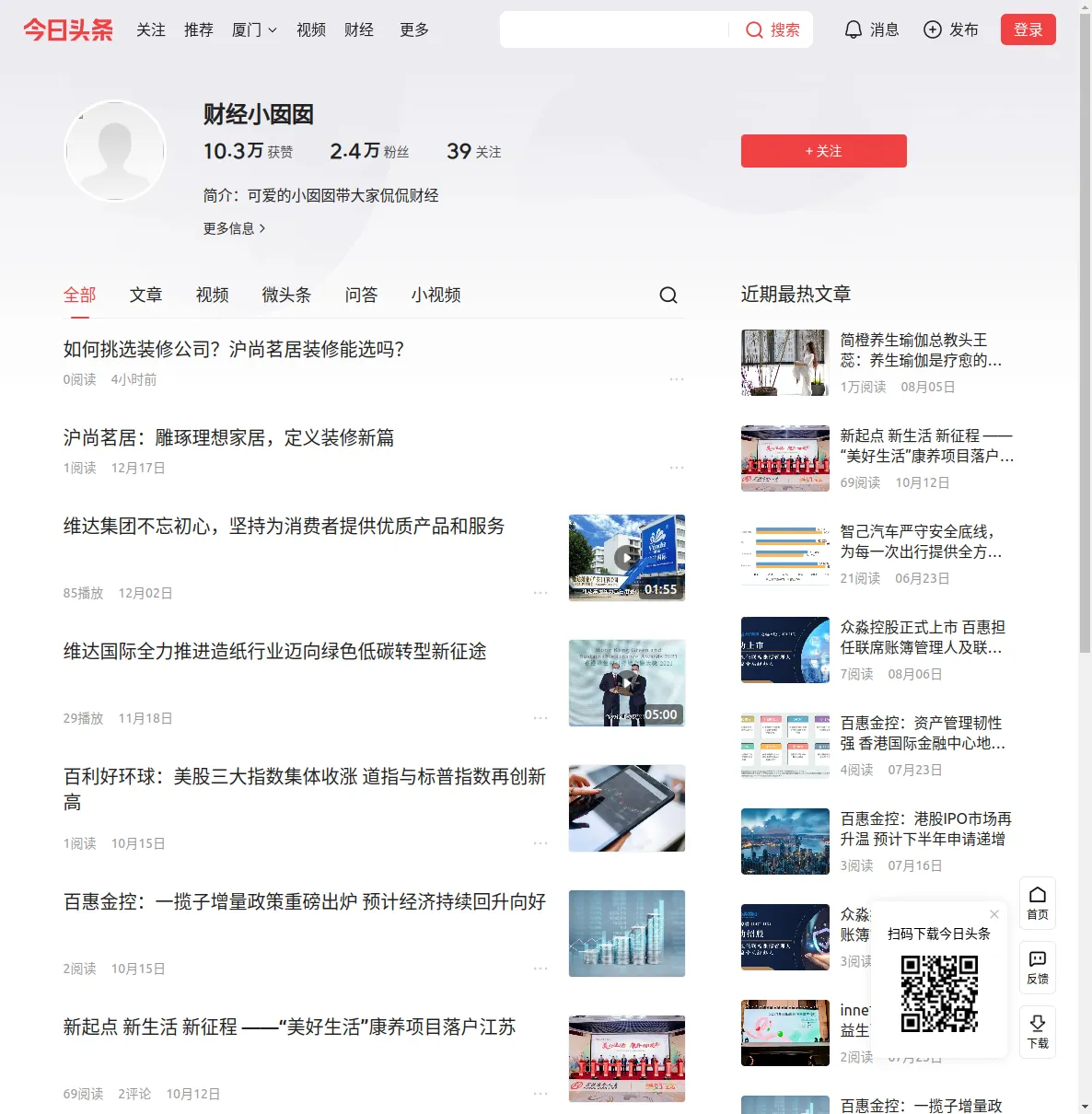This screenshot has width=1092, height=1114.
Task: Switch to the 微头条 tab
Action: click(x=287, y=295)
